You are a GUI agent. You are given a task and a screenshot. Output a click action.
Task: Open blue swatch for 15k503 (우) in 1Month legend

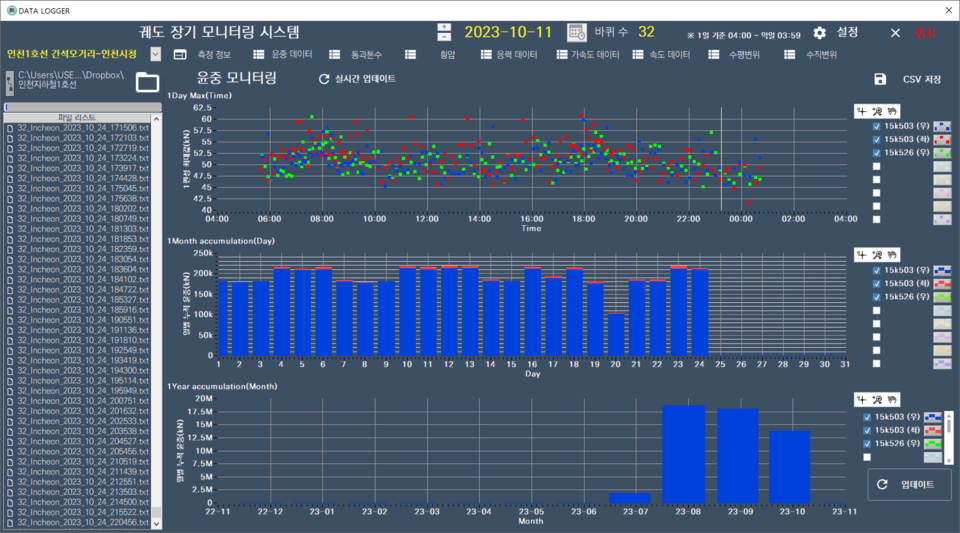[942, 270]
